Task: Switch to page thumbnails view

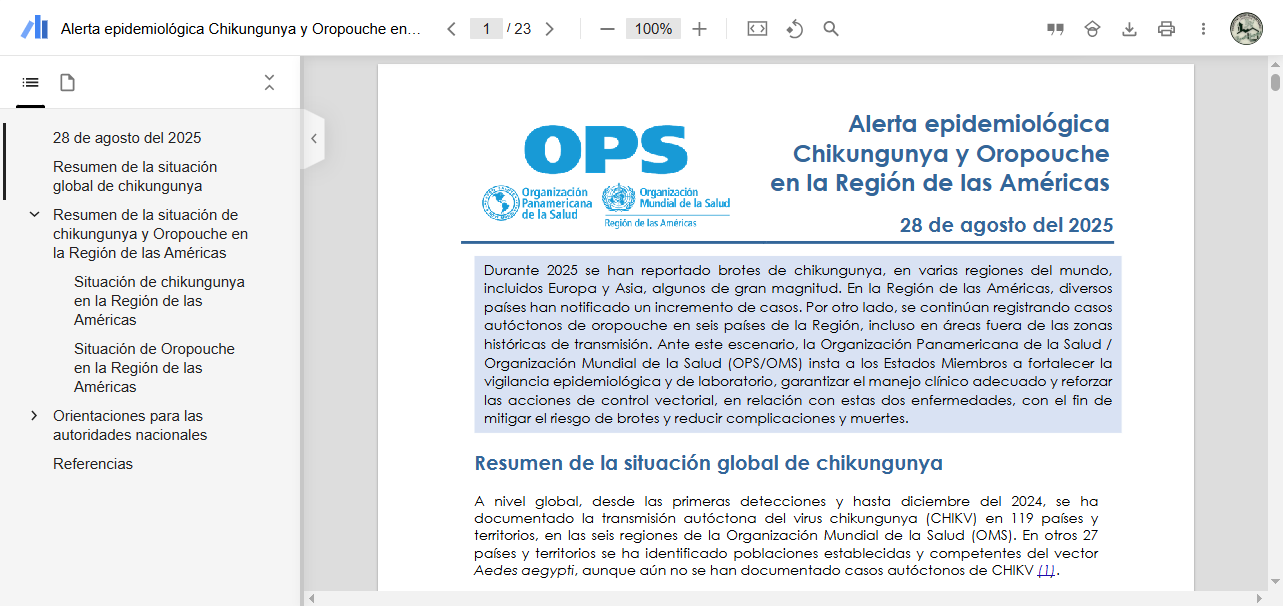Action: [x=67, y=83]
